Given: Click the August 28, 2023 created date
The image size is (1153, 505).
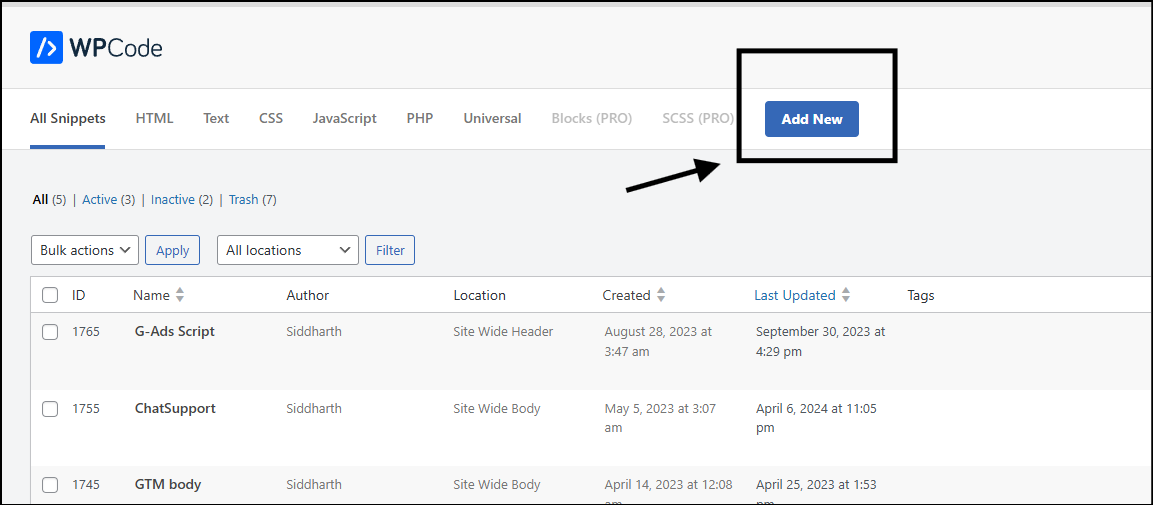Looking at the screenshot, I should [x=658, y=341].
